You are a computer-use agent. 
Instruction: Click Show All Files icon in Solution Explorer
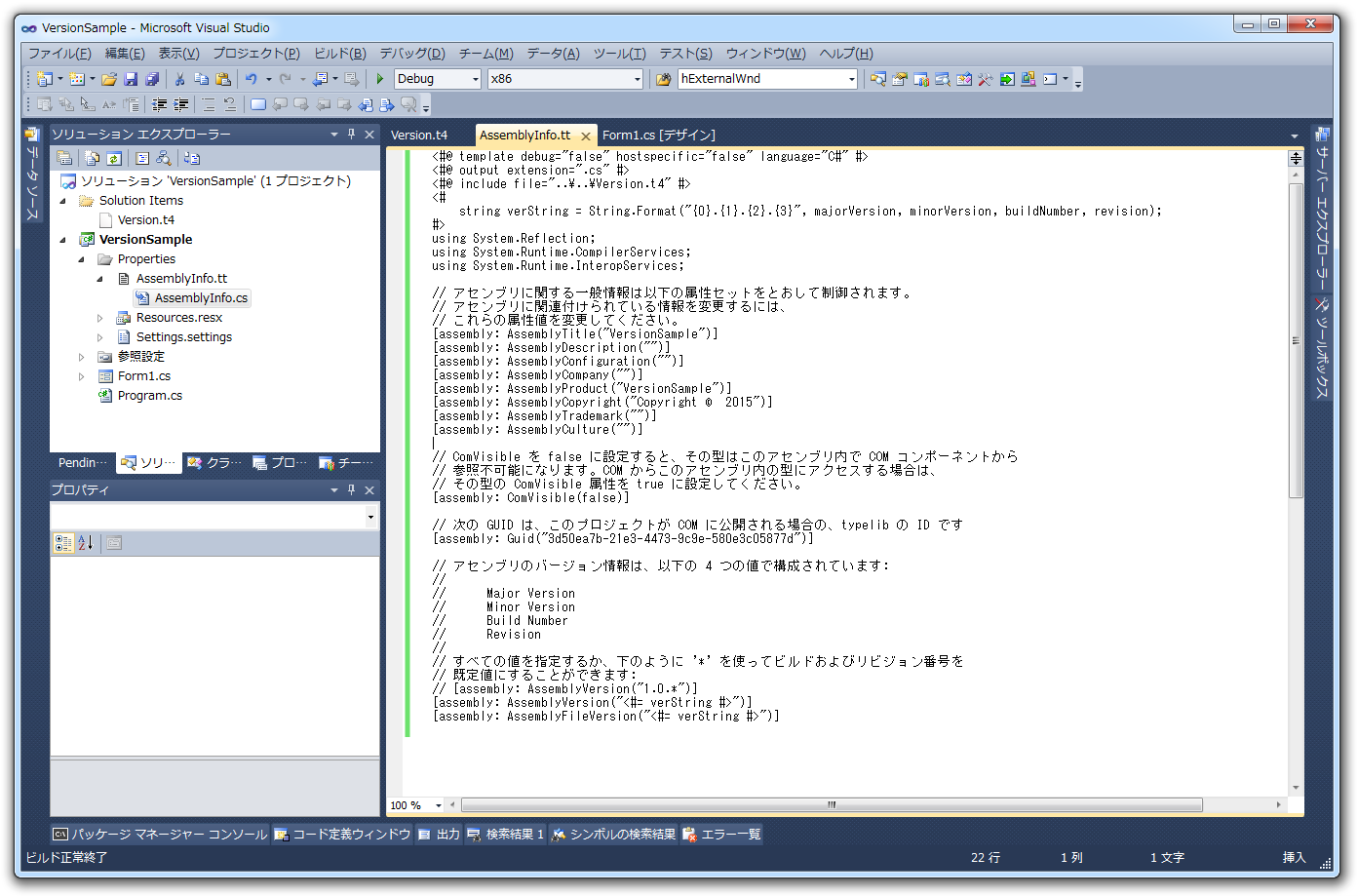(x=93, y=158)
